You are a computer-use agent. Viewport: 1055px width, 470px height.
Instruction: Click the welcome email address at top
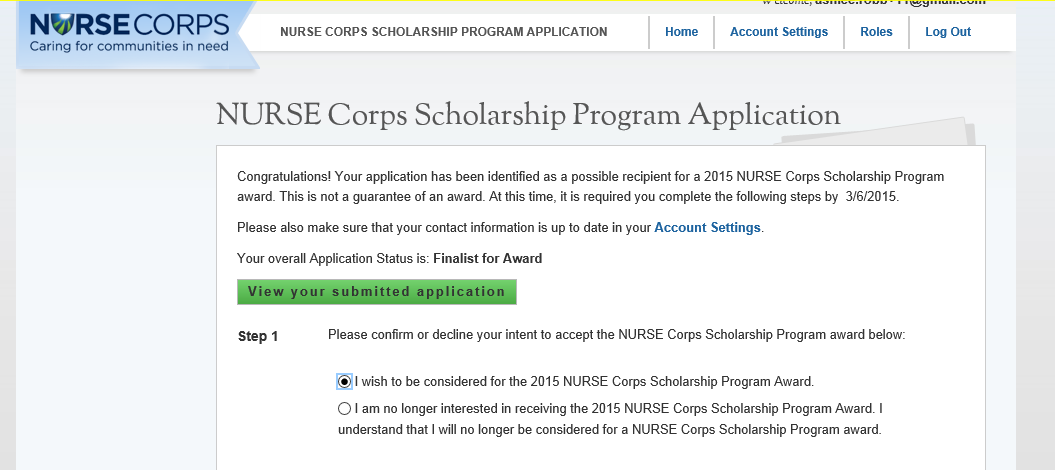(900, 3)
